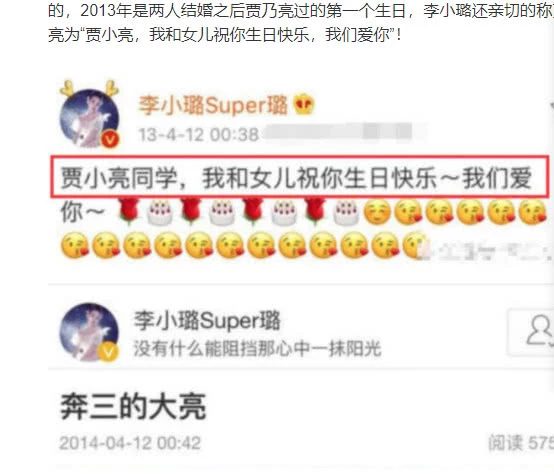The width and height of the screenshot is (554, 474).
Task: Open the second post's profile avatar
Action: [x=89, y=332]
